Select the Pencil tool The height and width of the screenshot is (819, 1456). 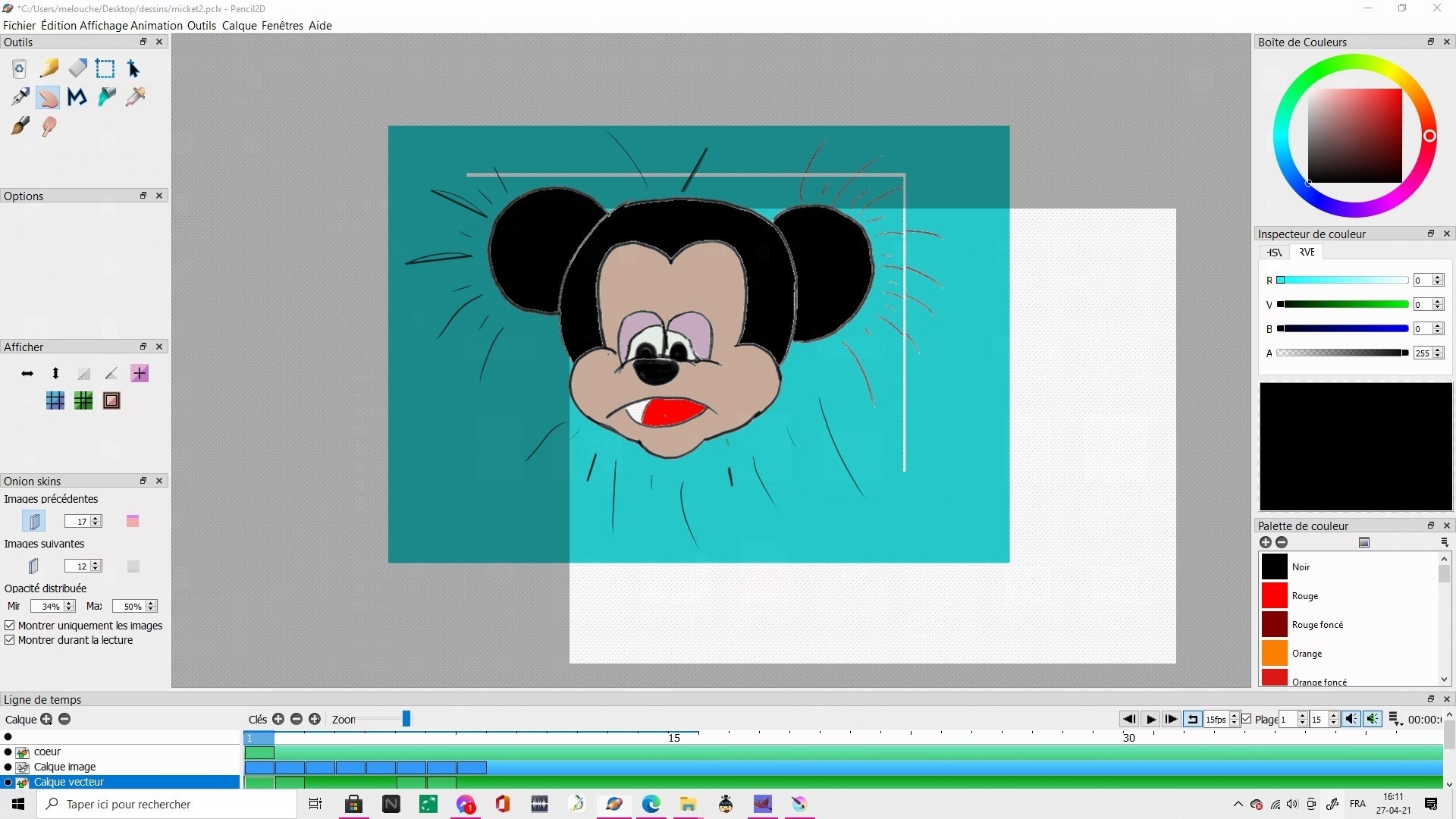tap(49, 69)
